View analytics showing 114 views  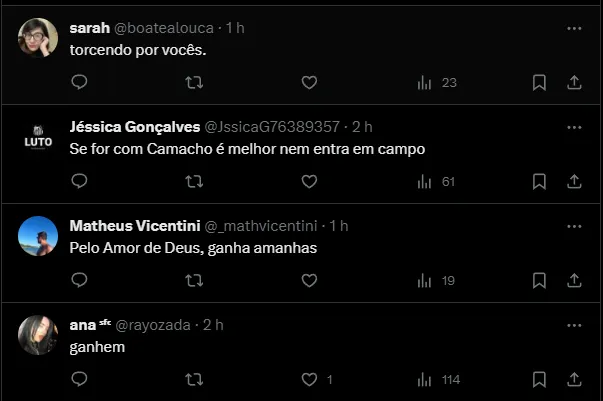point(438,379)
